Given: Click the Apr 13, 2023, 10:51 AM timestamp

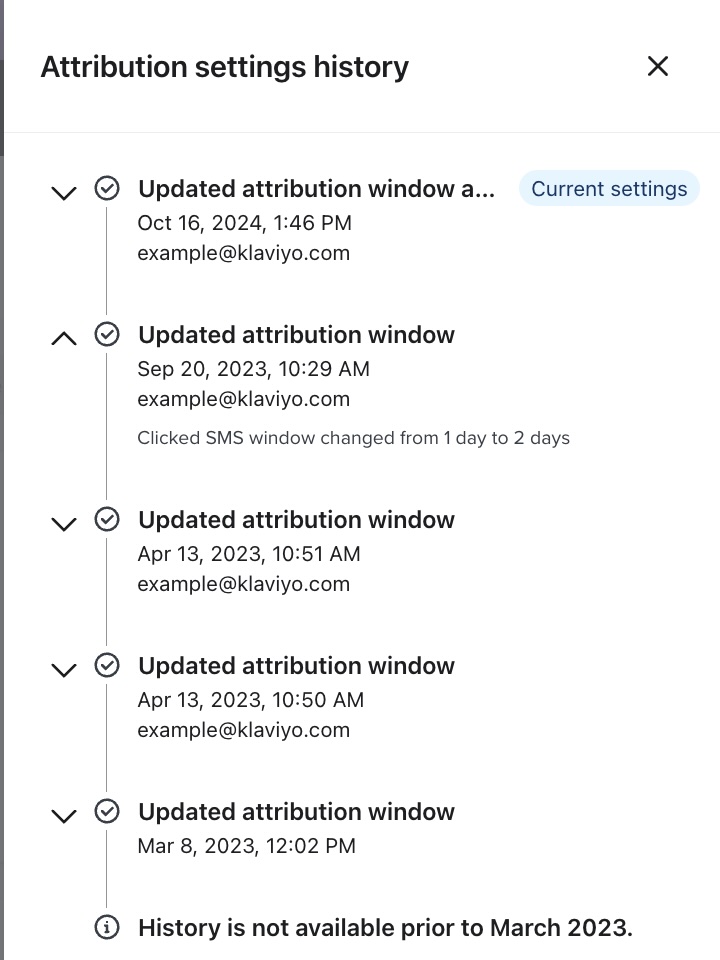Looking at the screenshot, I should pos(248,554).
